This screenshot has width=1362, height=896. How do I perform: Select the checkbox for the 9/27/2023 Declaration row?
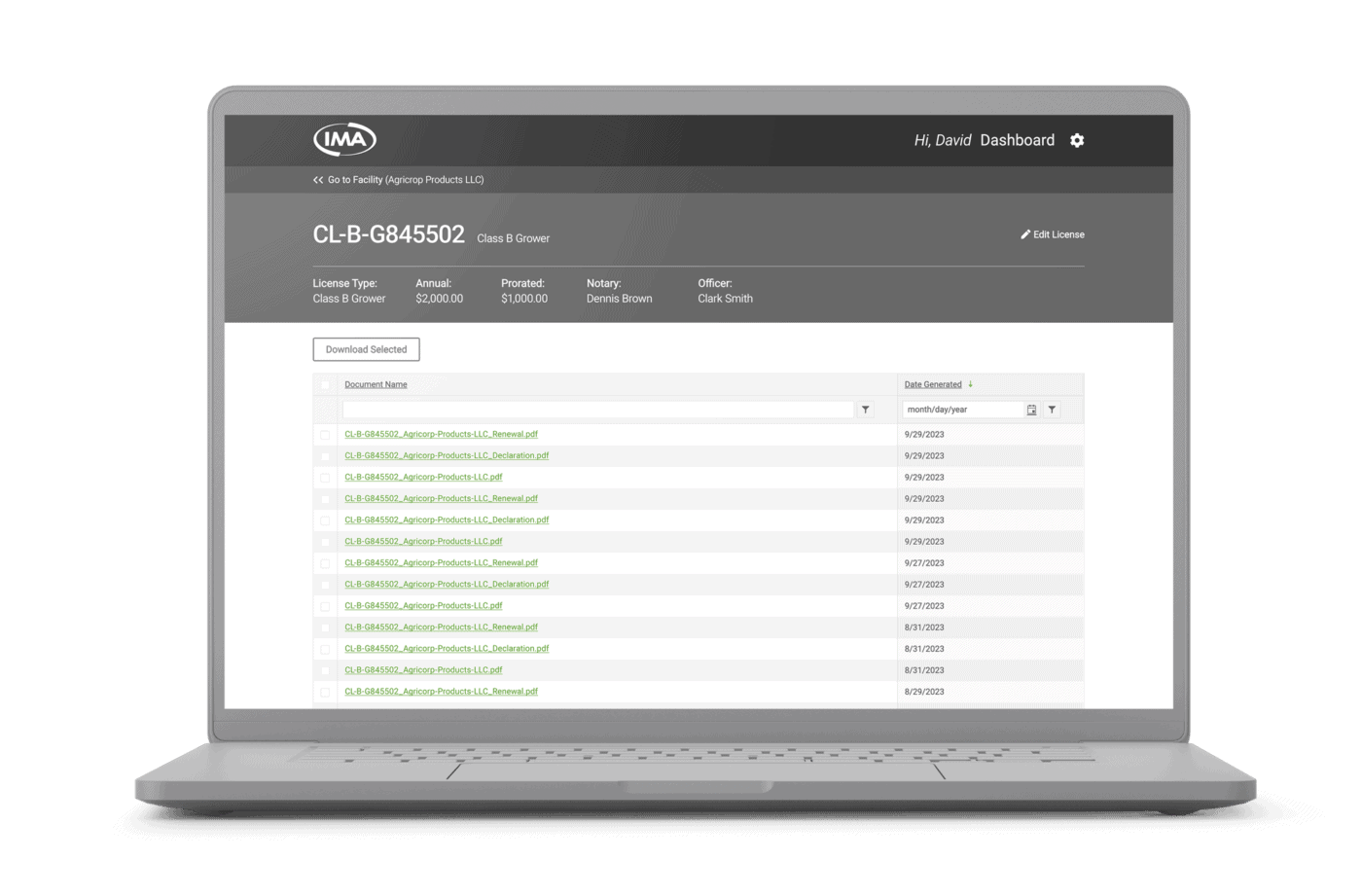(x=325, y=585)
